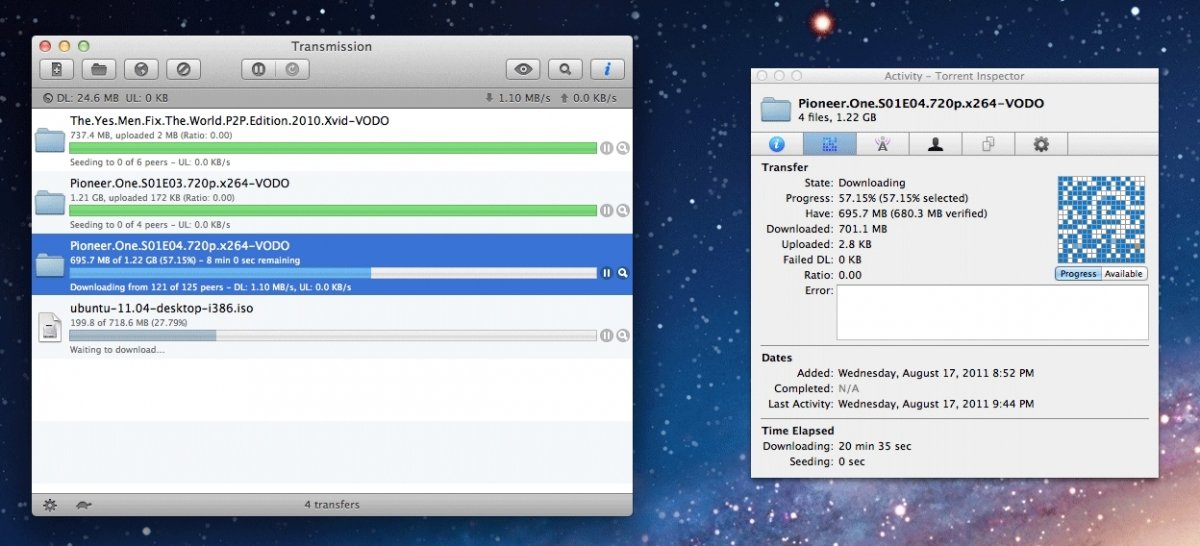Screen dimensions: 1200x546
Task: Reveal Pioneer.One.S01E03 in Finder
Action: [622, 210]
